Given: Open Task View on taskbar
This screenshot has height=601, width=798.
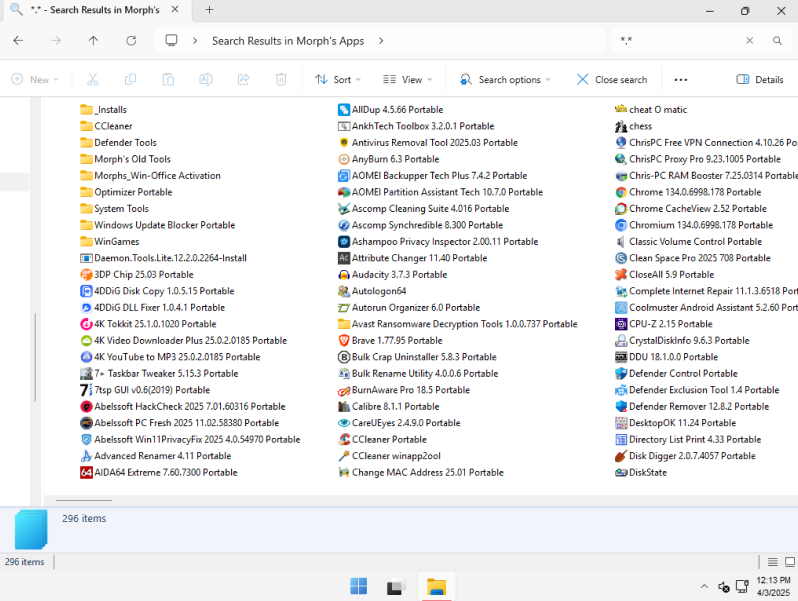Looking at the screenshot, I should [x=396, y=586].
